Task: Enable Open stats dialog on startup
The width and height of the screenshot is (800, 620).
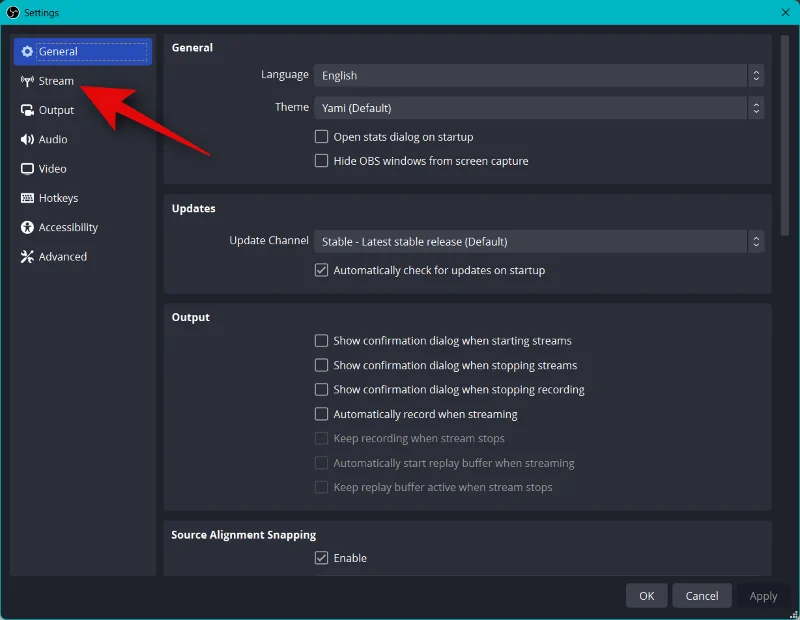Action: coord(321,137)
